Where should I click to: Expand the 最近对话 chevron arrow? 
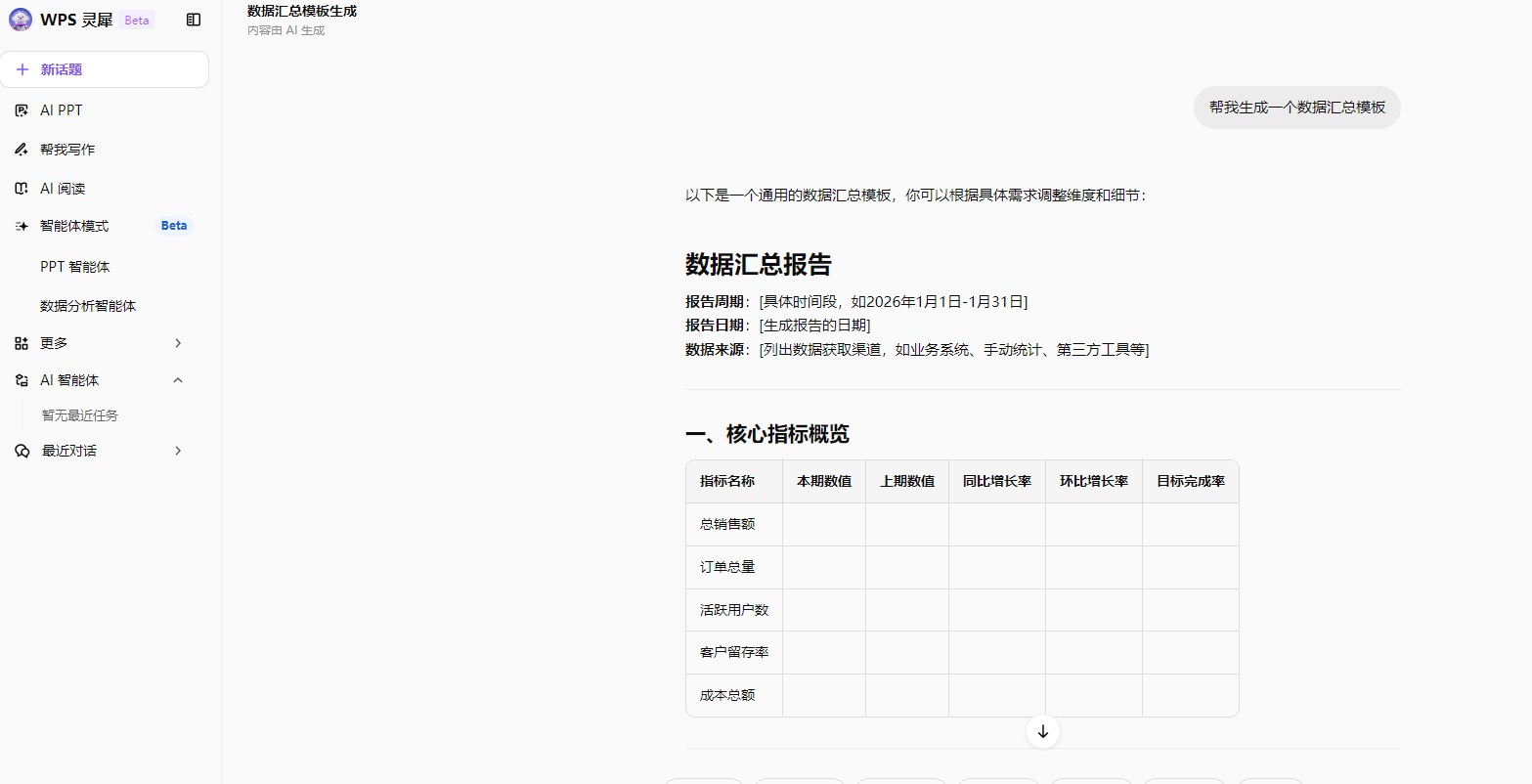click(178, 451)
